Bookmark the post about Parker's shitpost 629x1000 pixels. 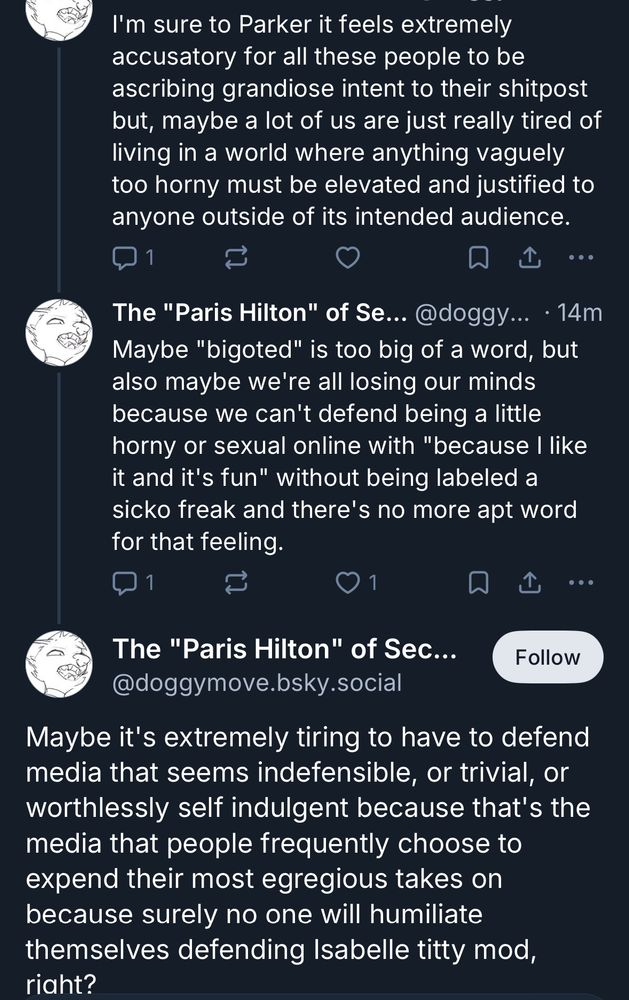point(479,258)
